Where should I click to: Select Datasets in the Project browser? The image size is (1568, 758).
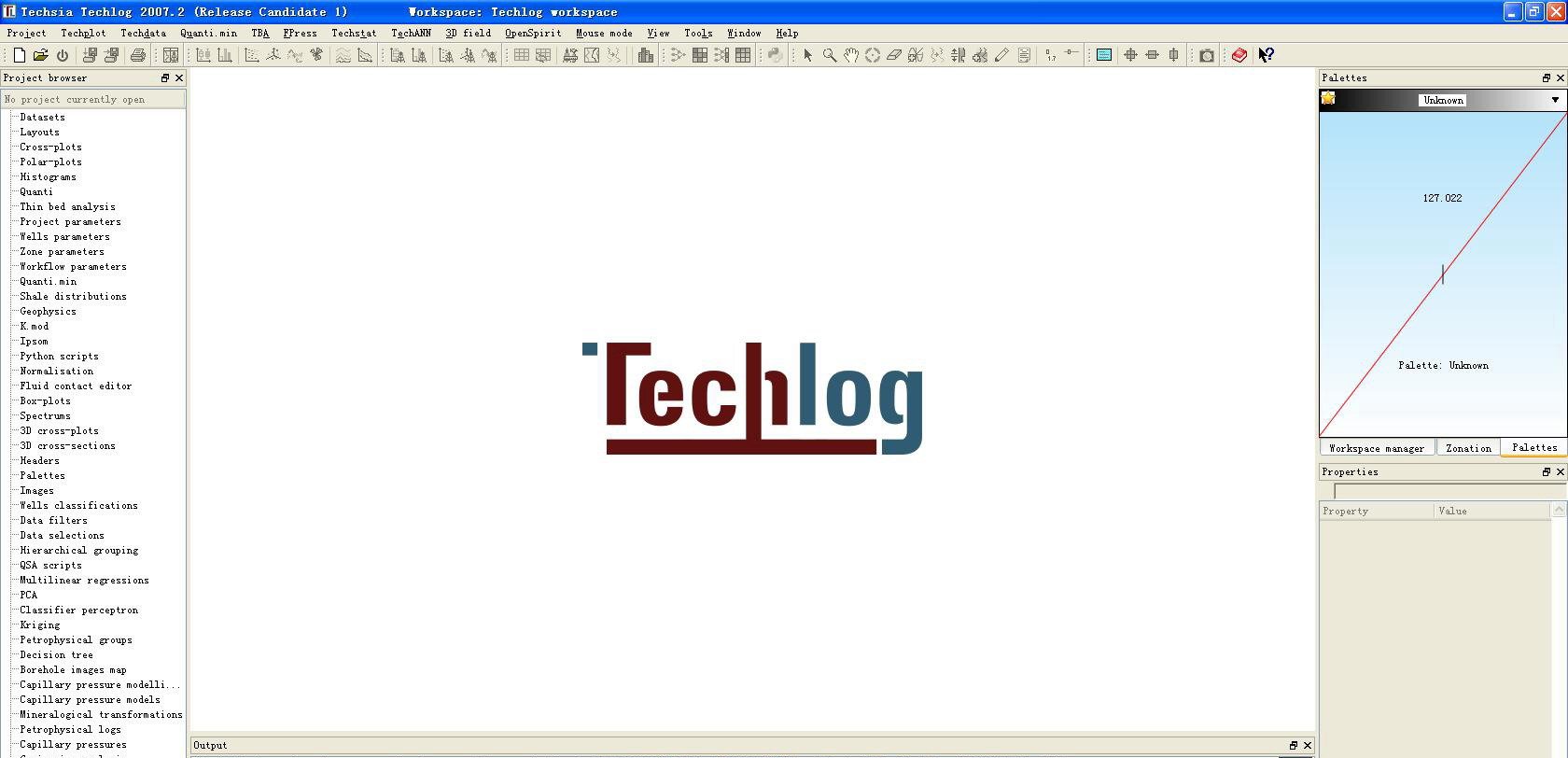tap(42, 118)
